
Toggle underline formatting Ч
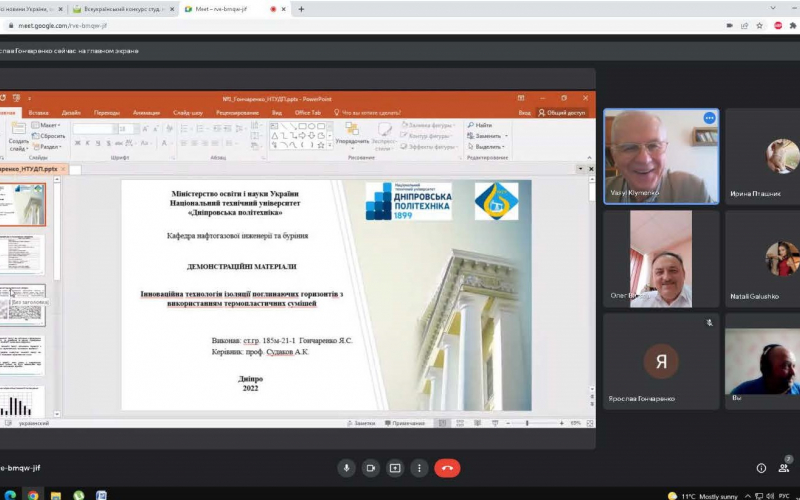tap(98, 143)
